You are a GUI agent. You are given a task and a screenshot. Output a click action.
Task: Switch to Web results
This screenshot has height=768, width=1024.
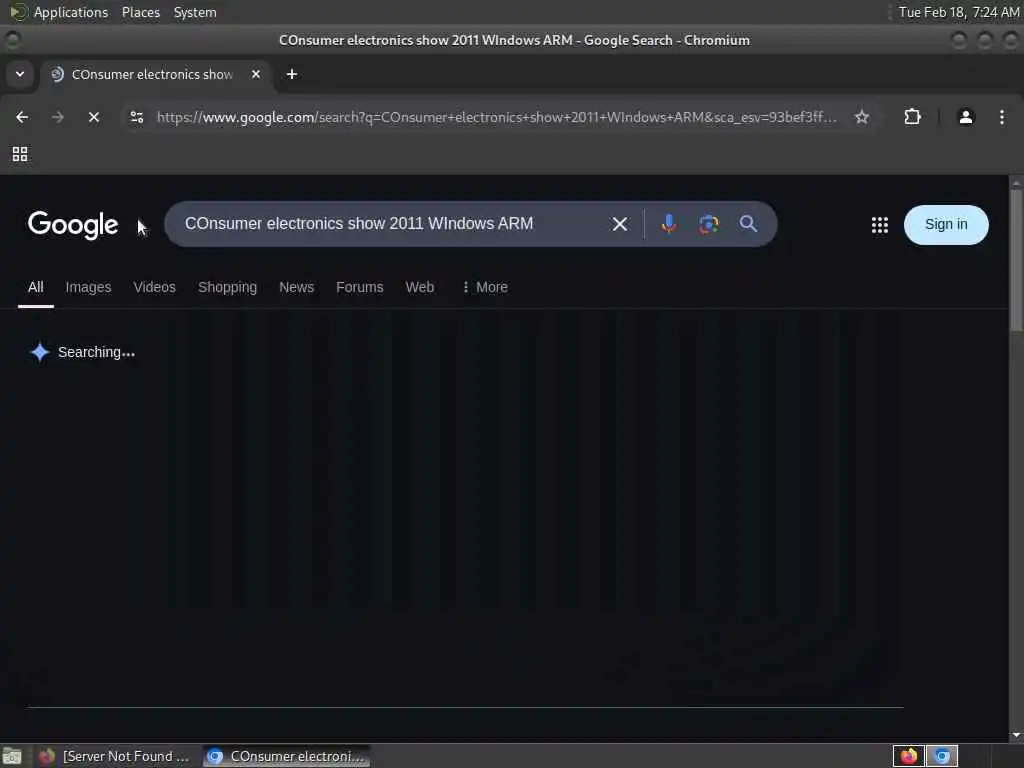point(420,287)
